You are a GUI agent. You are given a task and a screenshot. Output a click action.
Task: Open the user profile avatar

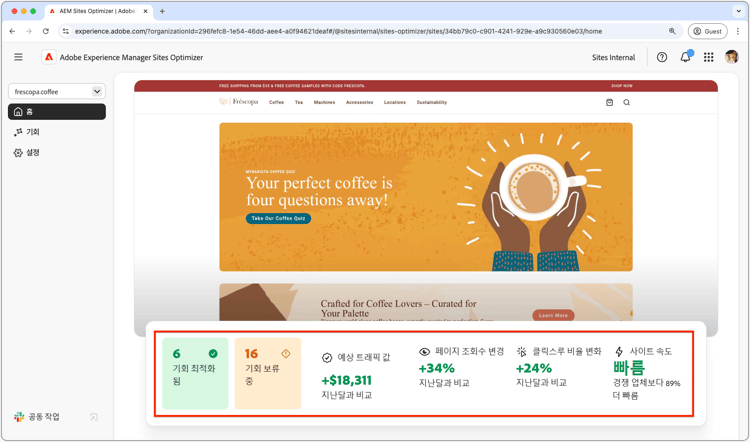point(731,57)
